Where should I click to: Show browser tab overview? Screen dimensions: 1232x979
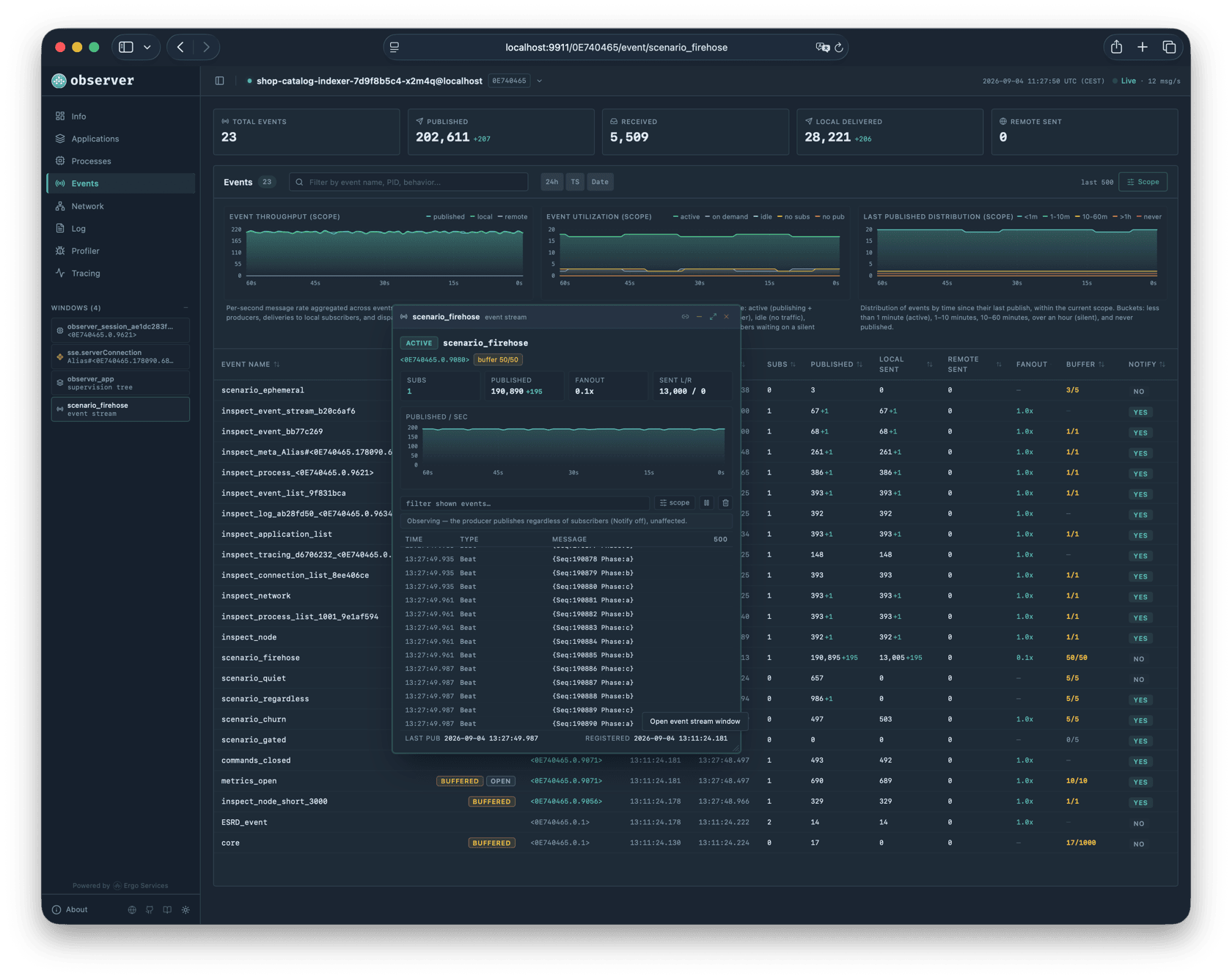pos(1169,47)
